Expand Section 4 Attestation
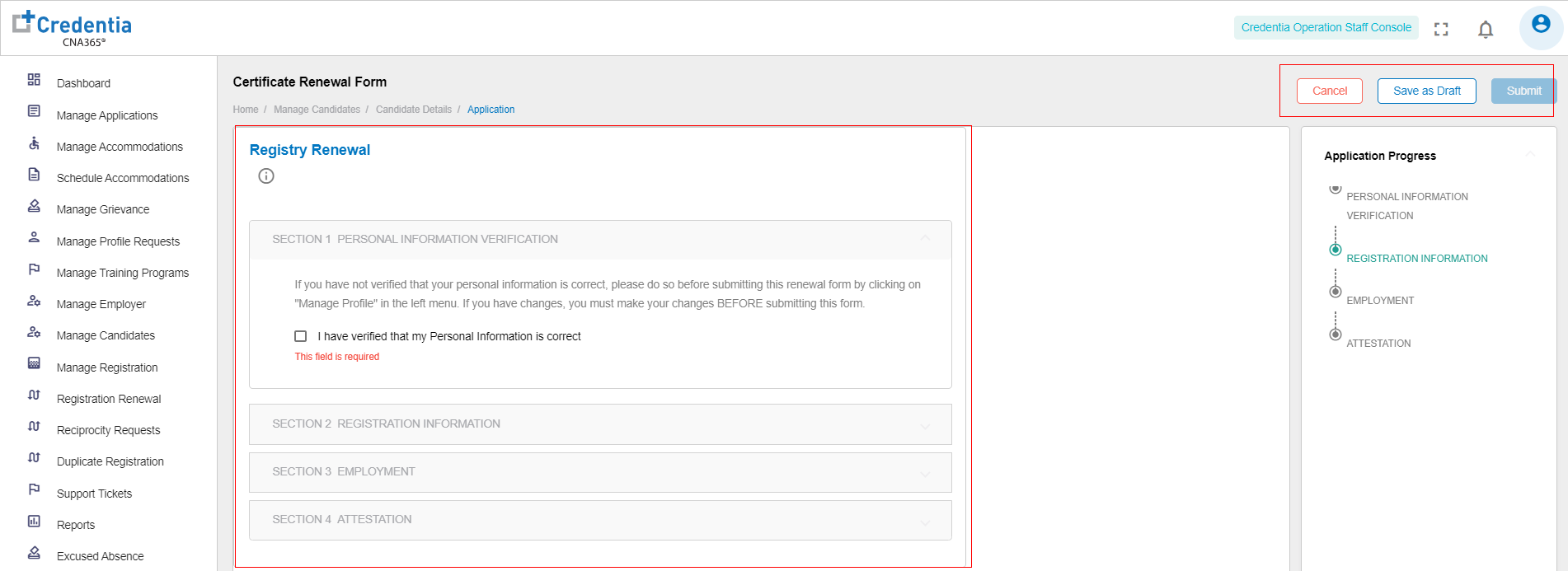Image resolution: width=1568 pixels, height=571 pixels. click(600, 520)
